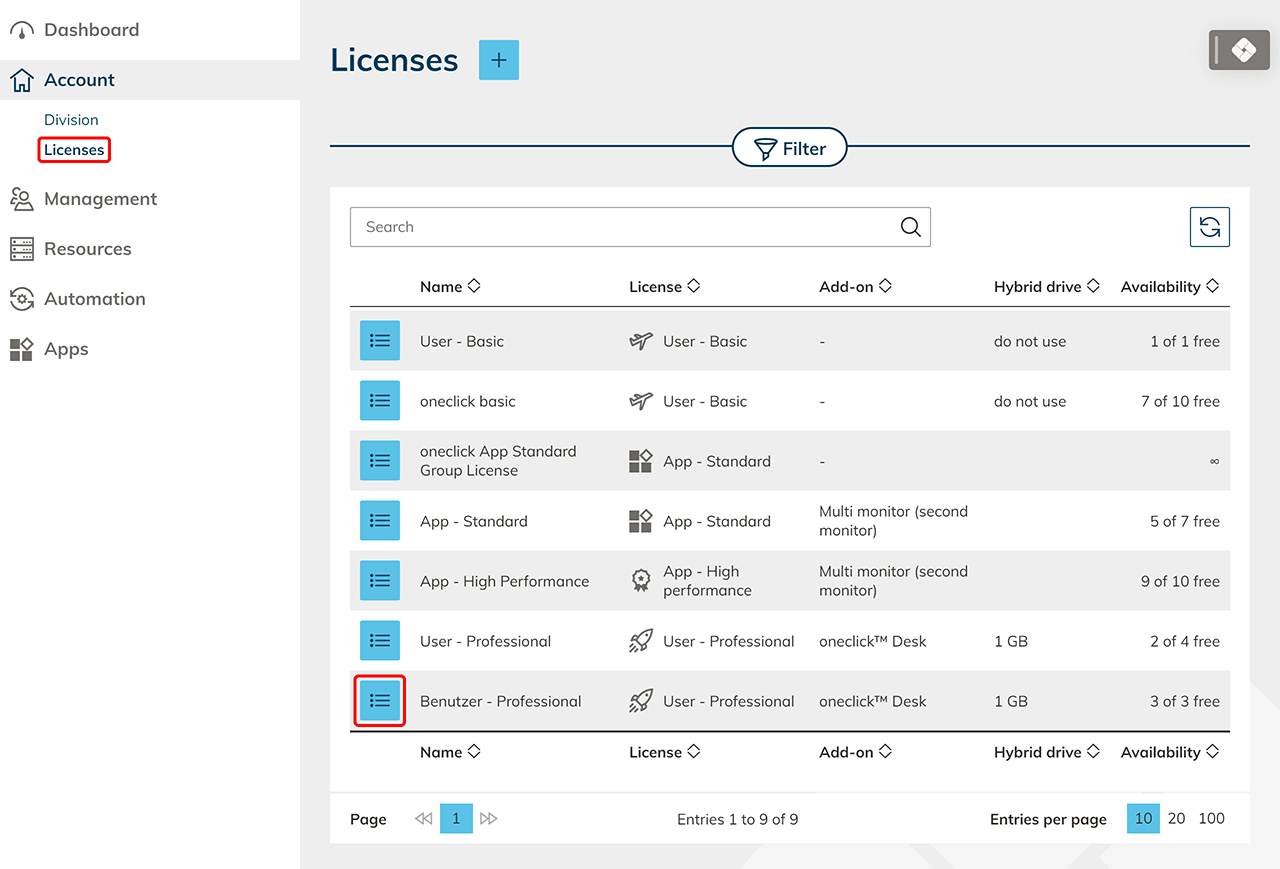Open the list menu for oneclick basic row
This screenshot has height=869, width=1280.
pos(380,401)
